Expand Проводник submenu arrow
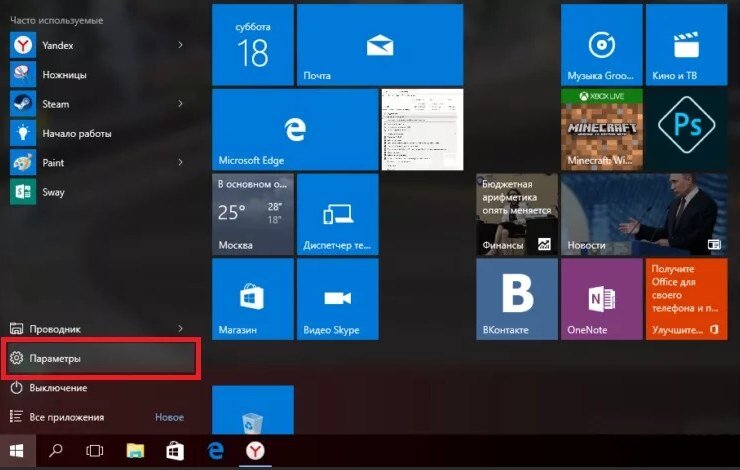Image resolution: width=740 pixels, height=470 pixels. coord(180,328)
